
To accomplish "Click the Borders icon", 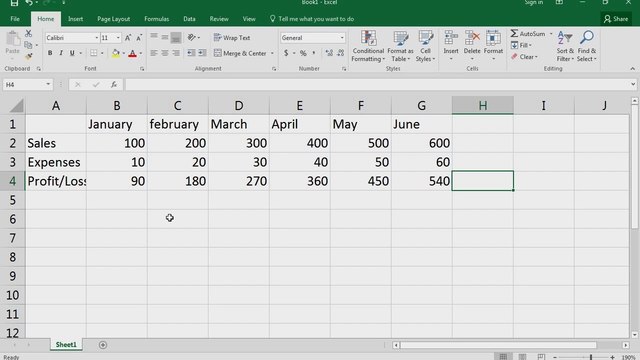I will (x=93, y=53).
